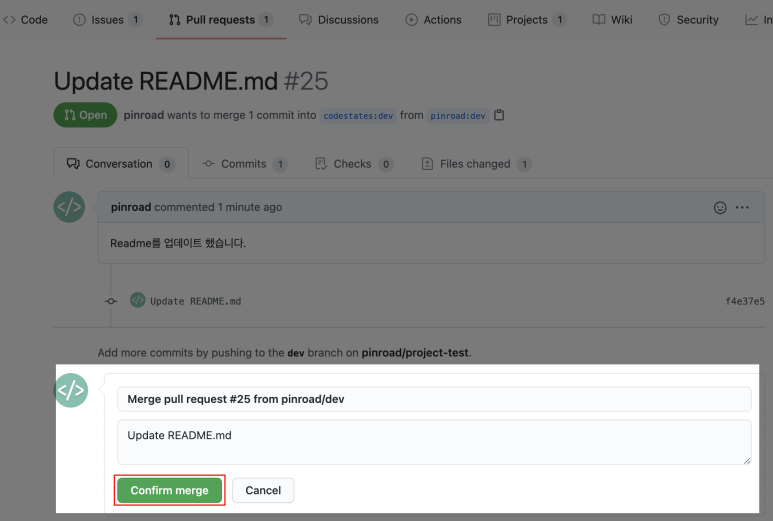Click the merge commit title field
773x521 pixels.
tap(434, 399)
